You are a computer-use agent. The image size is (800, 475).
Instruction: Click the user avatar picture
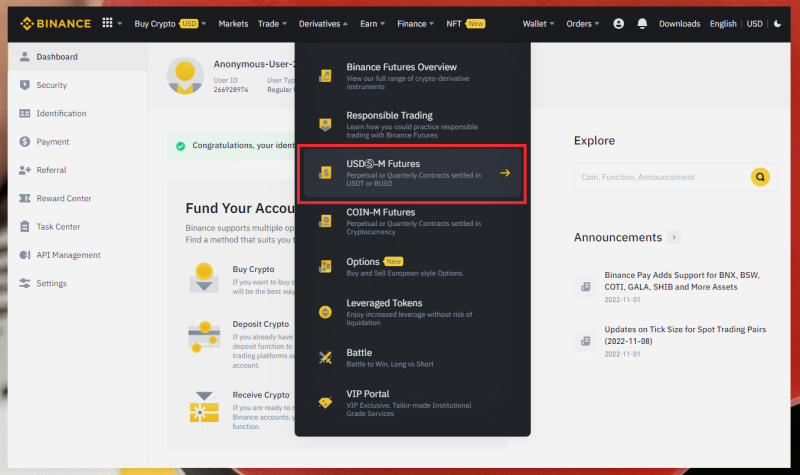coord(185,76)
